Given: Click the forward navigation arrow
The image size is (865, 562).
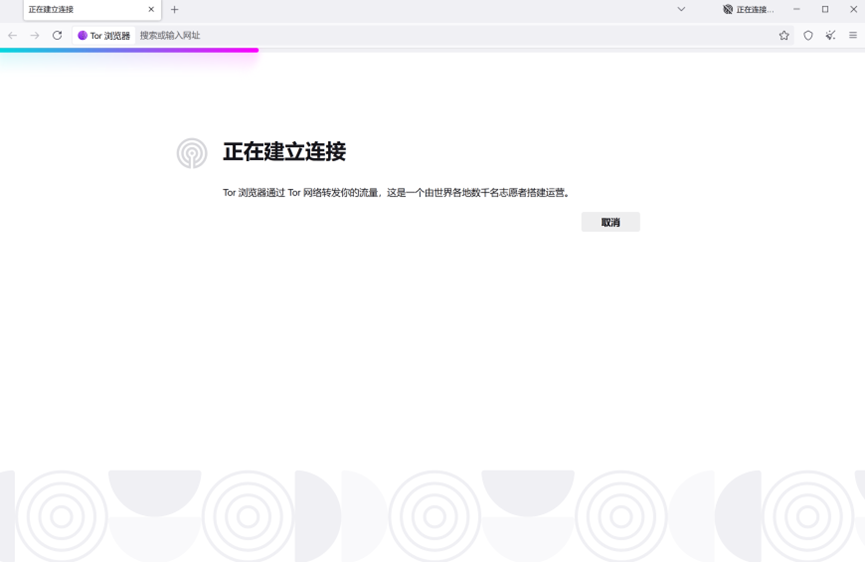Looking at the screenshot, I should click(35, 35).
